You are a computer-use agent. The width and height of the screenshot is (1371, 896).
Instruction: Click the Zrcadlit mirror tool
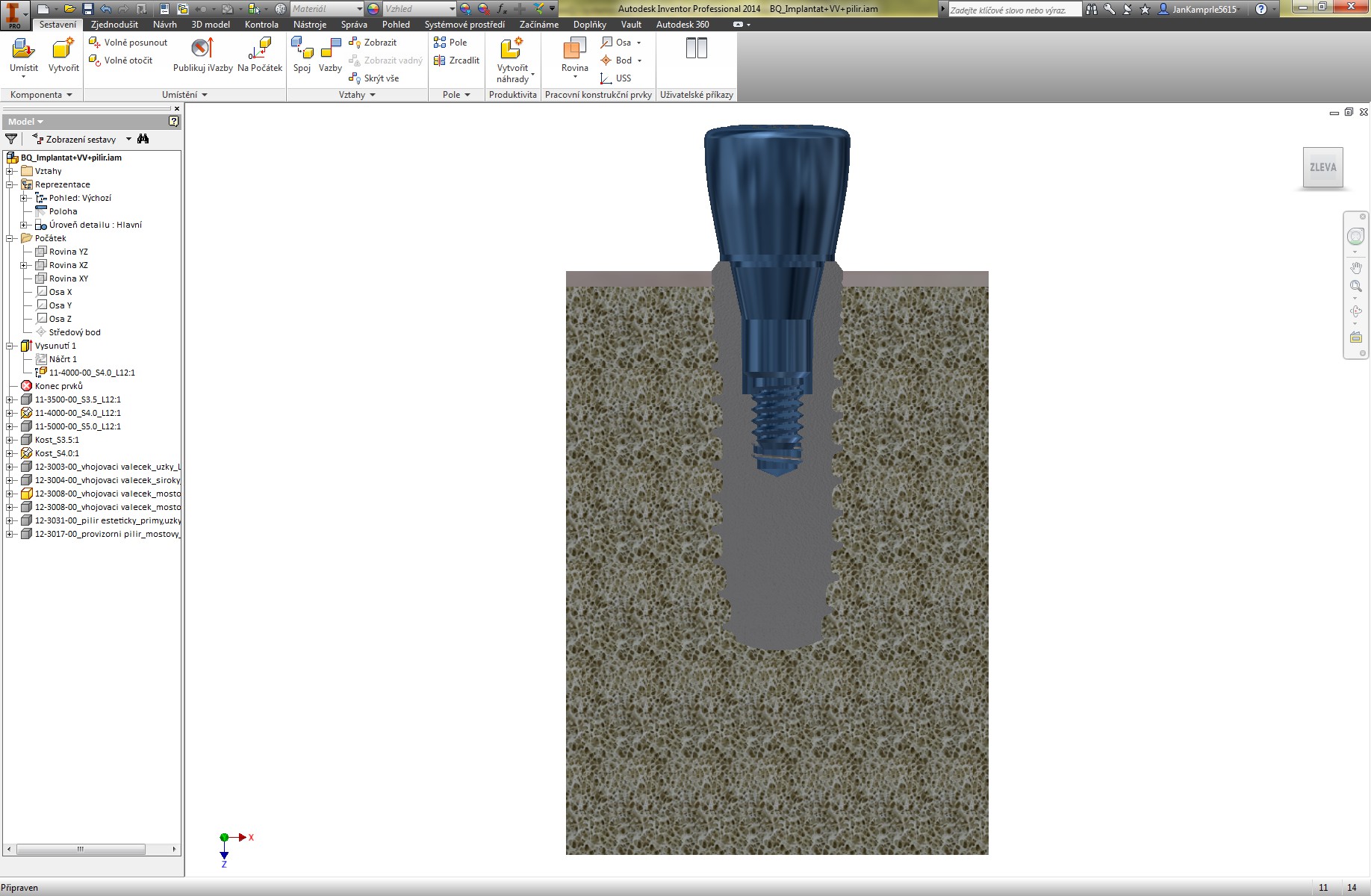click(456, 60)
